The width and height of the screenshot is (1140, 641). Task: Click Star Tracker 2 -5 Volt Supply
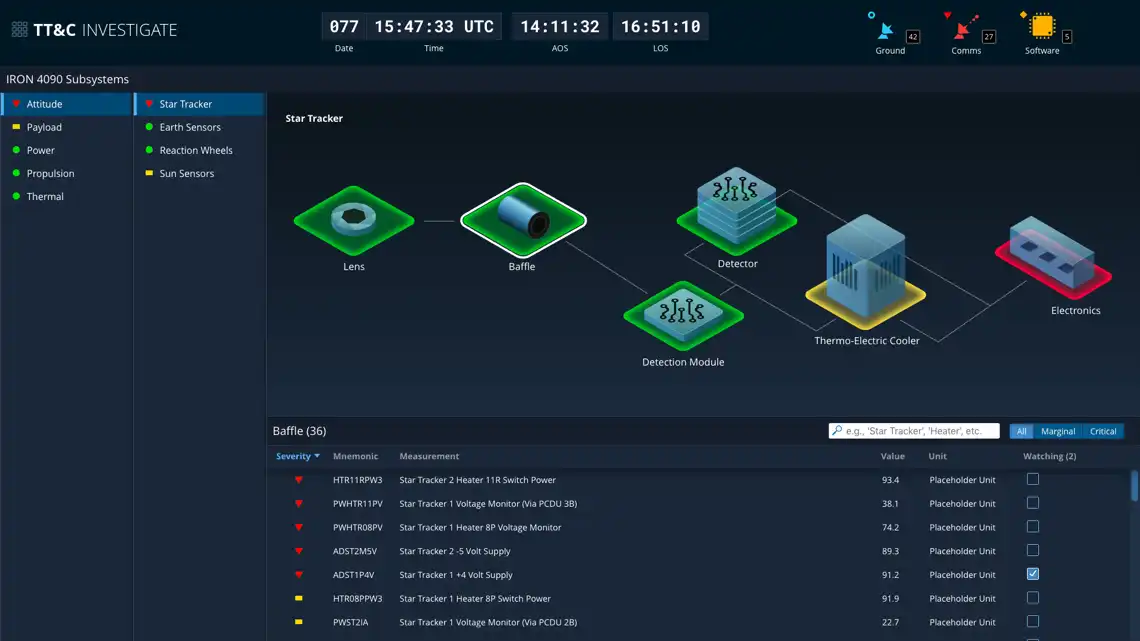click(454, 551)
